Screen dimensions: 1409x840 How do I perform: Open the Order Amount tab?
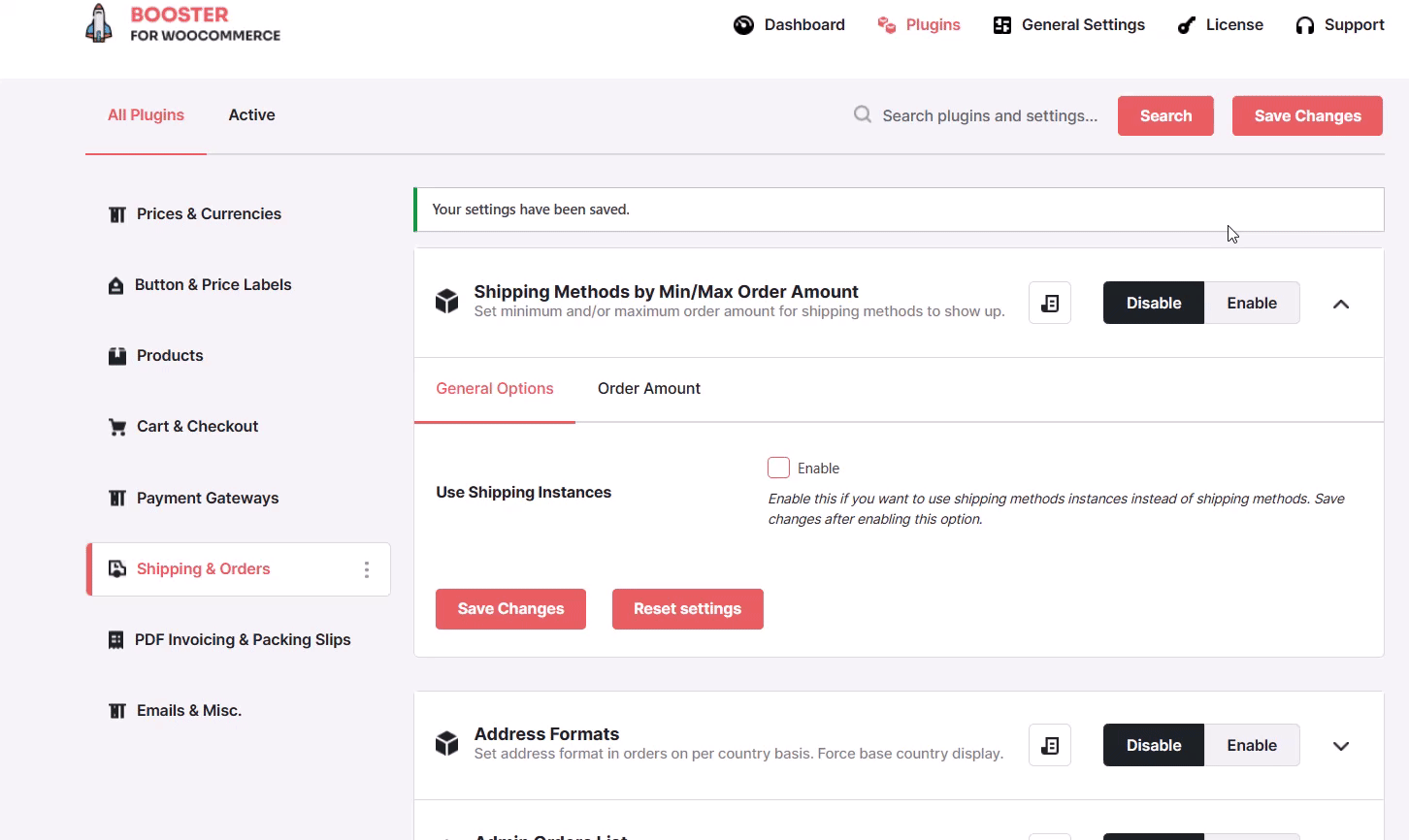649,389
